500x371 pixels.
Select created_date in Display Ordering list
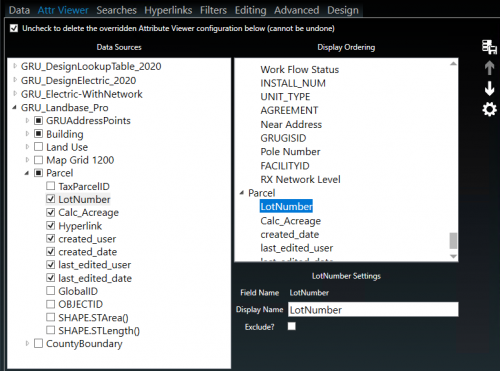(290, 234)
